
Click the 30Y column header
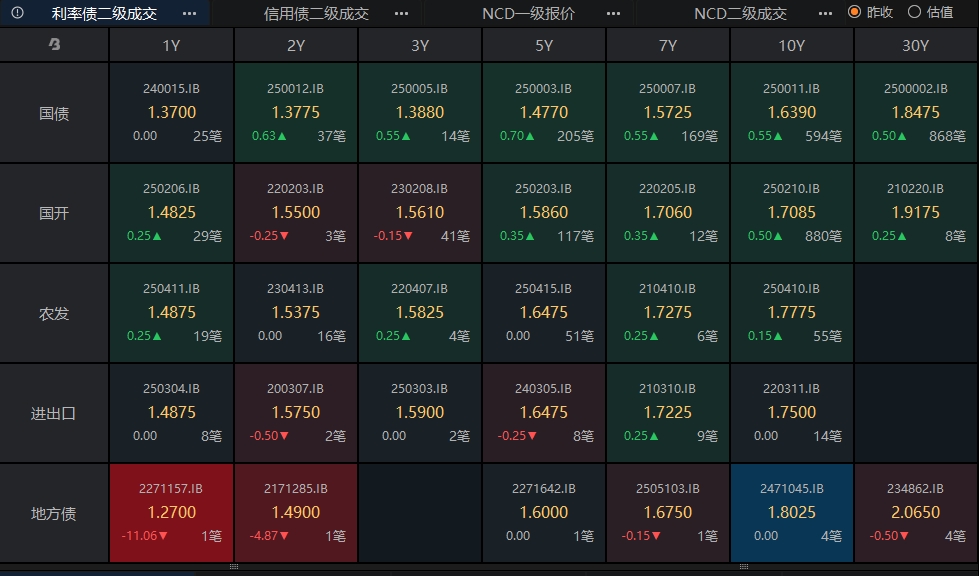pyautogui.click(x=915, y=45)
